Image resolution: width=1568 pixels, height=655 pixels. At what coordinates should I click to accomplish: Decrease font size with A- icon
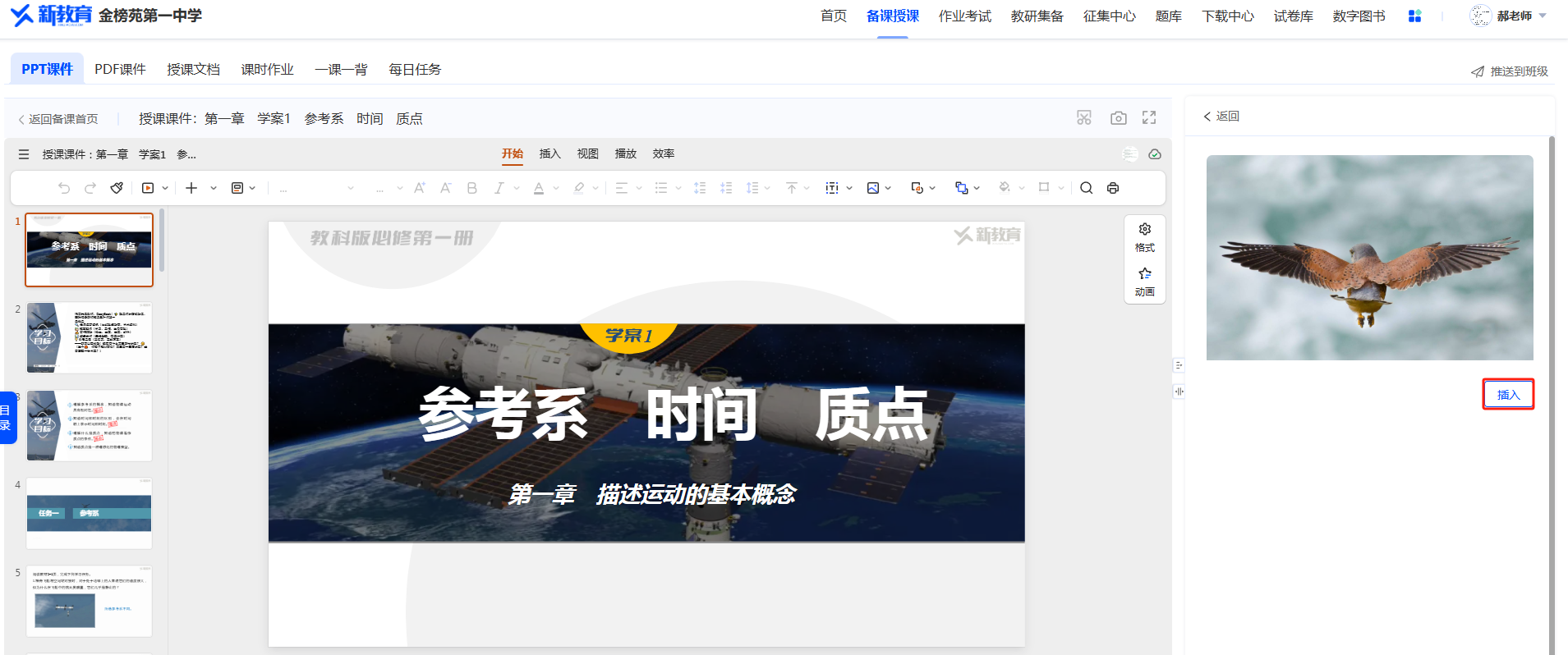pos(446,188)
